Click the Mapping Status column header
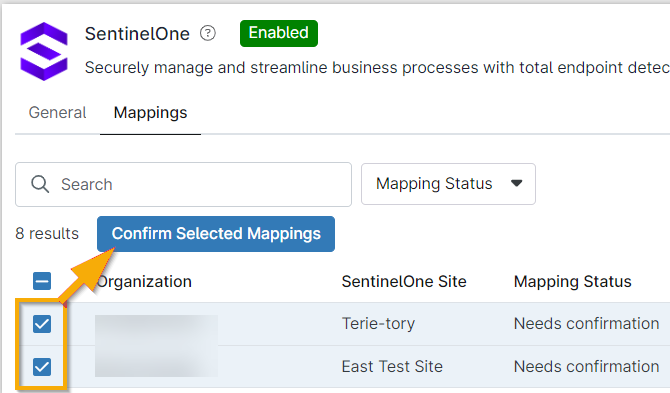 click(573, 282)
